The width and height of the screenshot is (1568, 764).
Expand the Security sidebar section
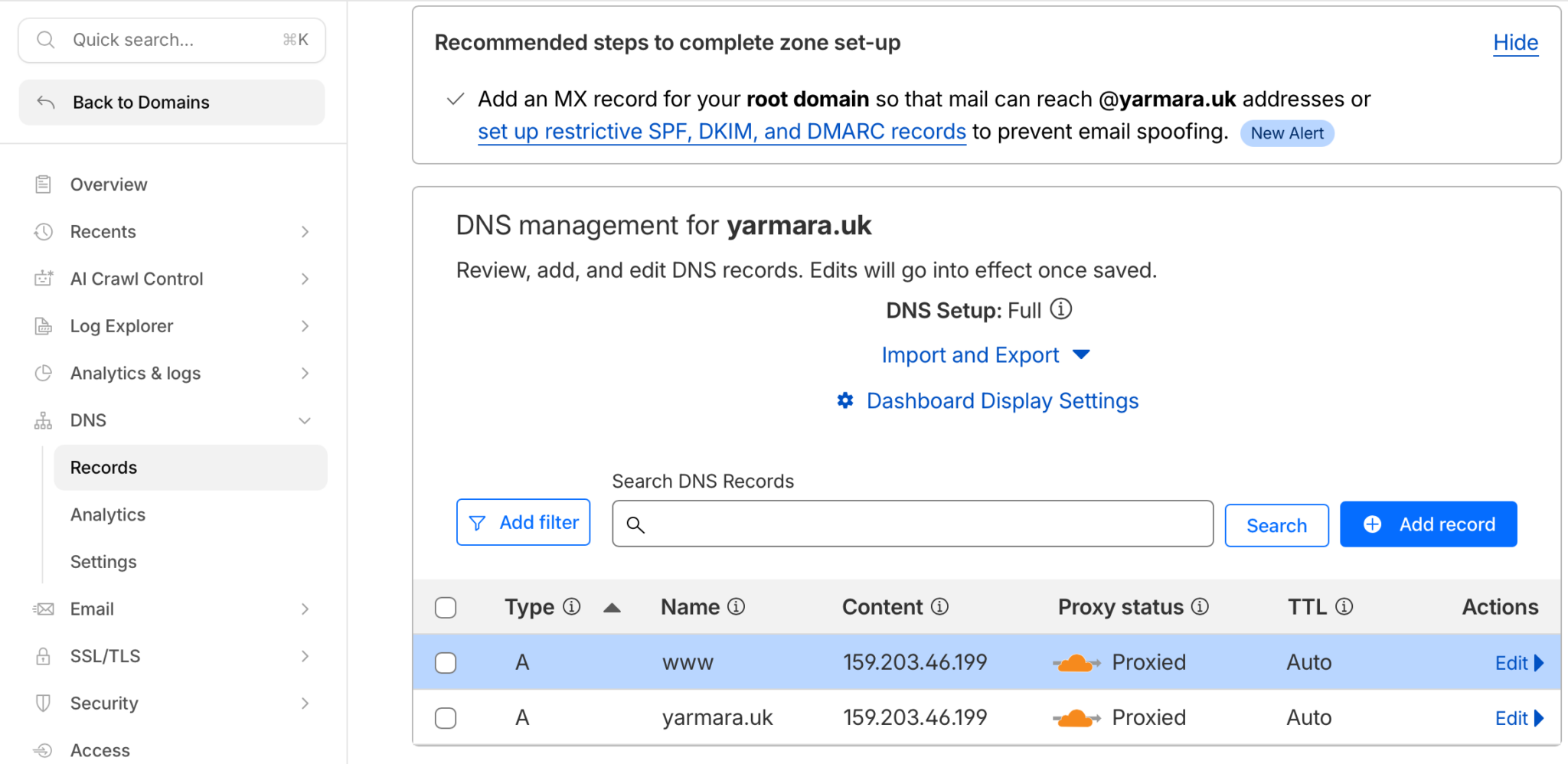pyautogui.click(x=305, y=704)
